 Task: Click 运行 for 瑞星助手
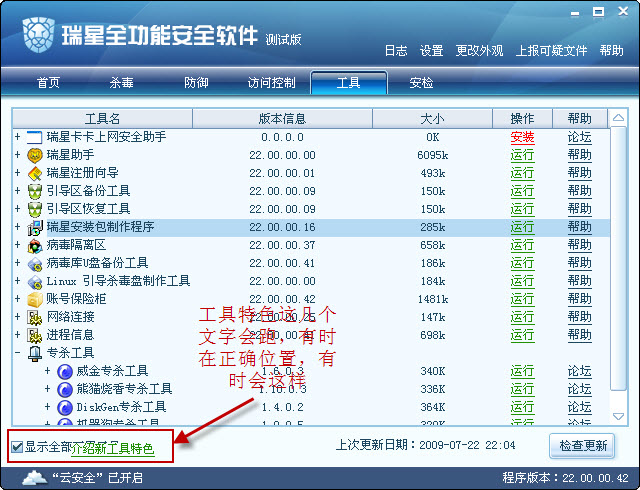pyautogui.click(x=522, y=155)
